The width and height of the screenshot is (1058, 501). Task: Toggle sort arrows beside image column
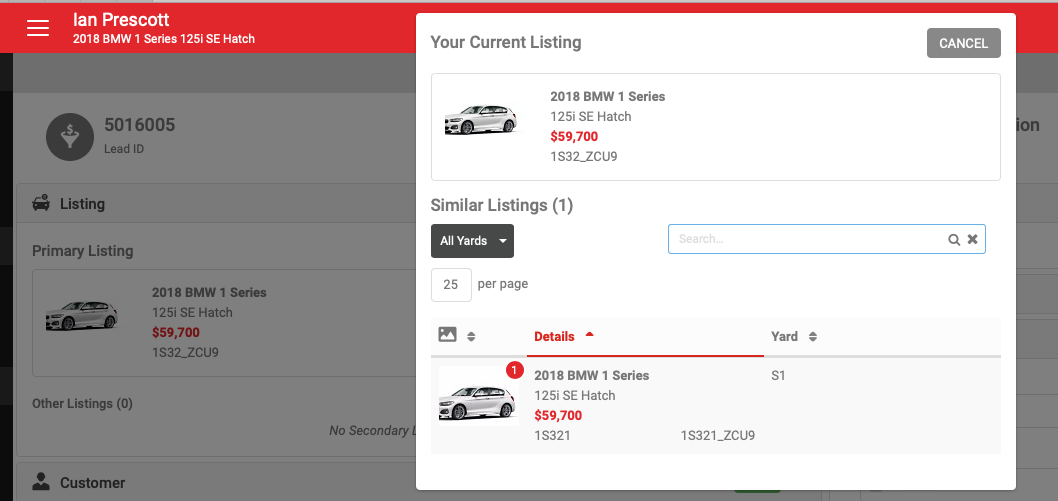471,336
